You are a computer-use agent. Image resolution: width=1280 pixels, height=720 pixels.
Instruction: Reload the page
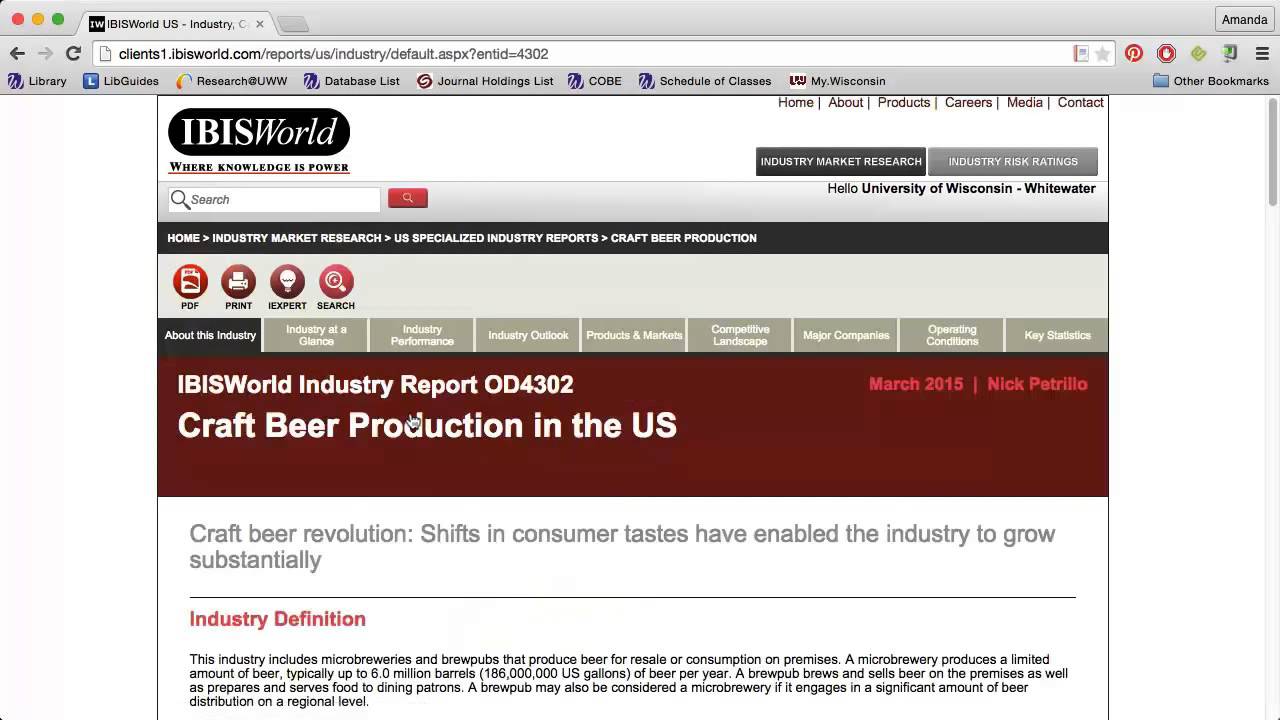[x=73, y=54]
